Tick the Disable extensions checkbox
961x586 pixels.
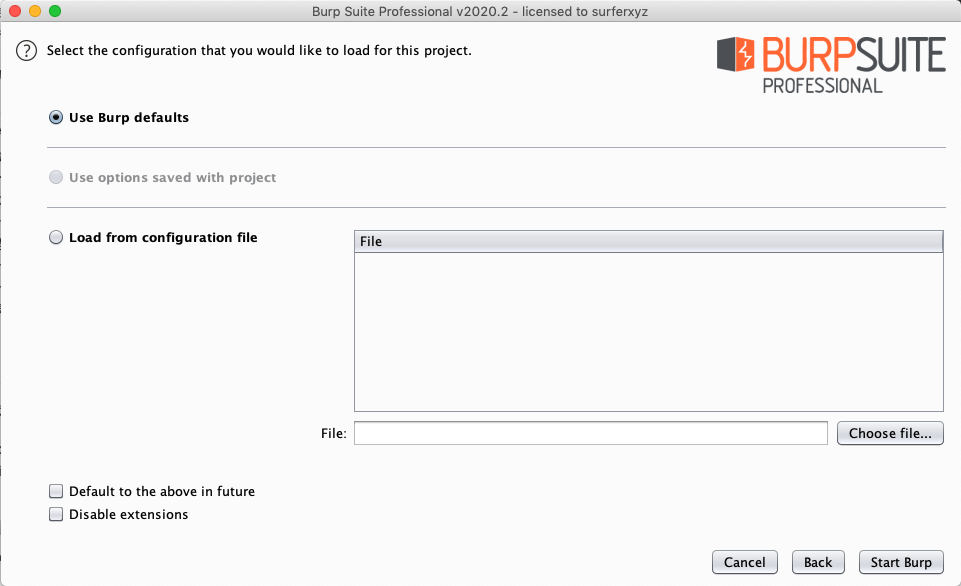coord(56,514)
